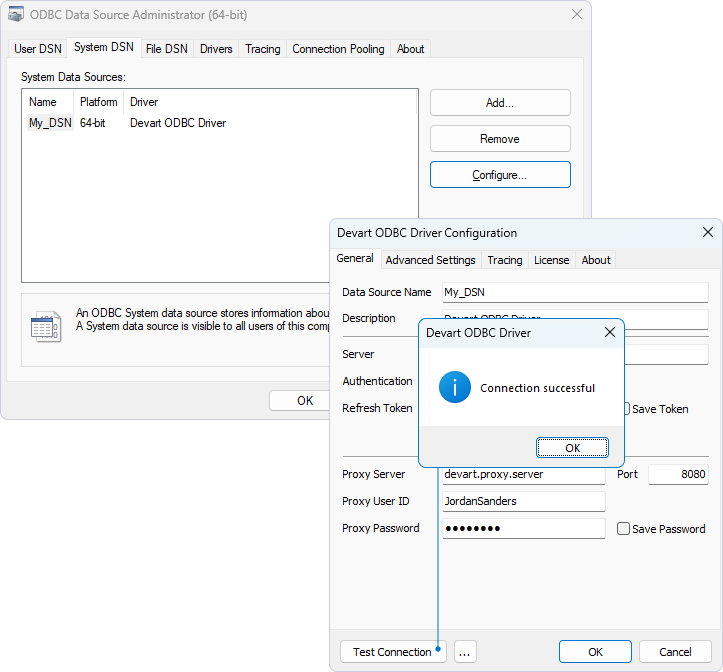
Task: Click the data source table icon in description box
Action: [46, 326]
